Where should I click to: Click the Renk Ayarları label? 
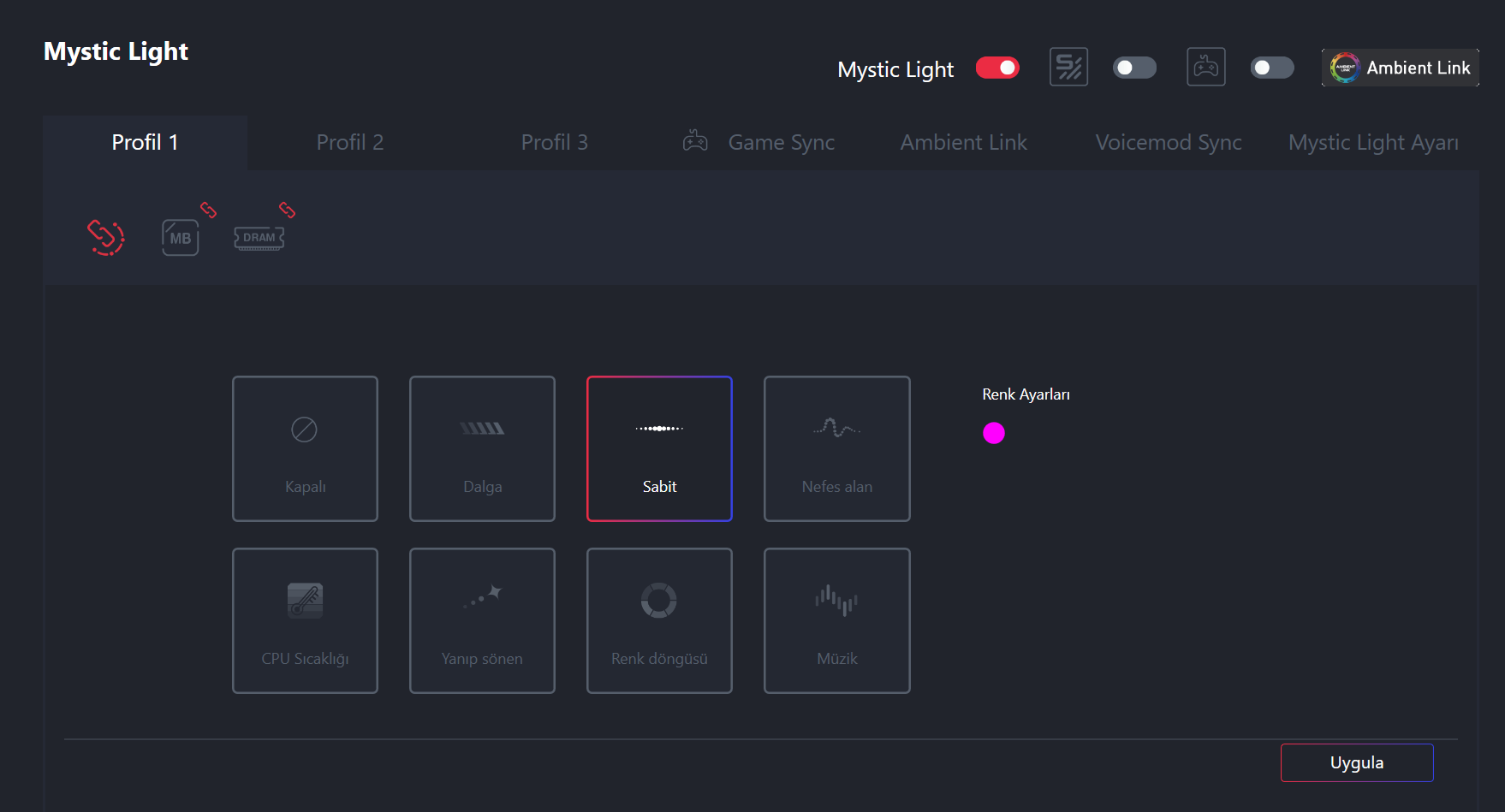[x=1026, y=394]
